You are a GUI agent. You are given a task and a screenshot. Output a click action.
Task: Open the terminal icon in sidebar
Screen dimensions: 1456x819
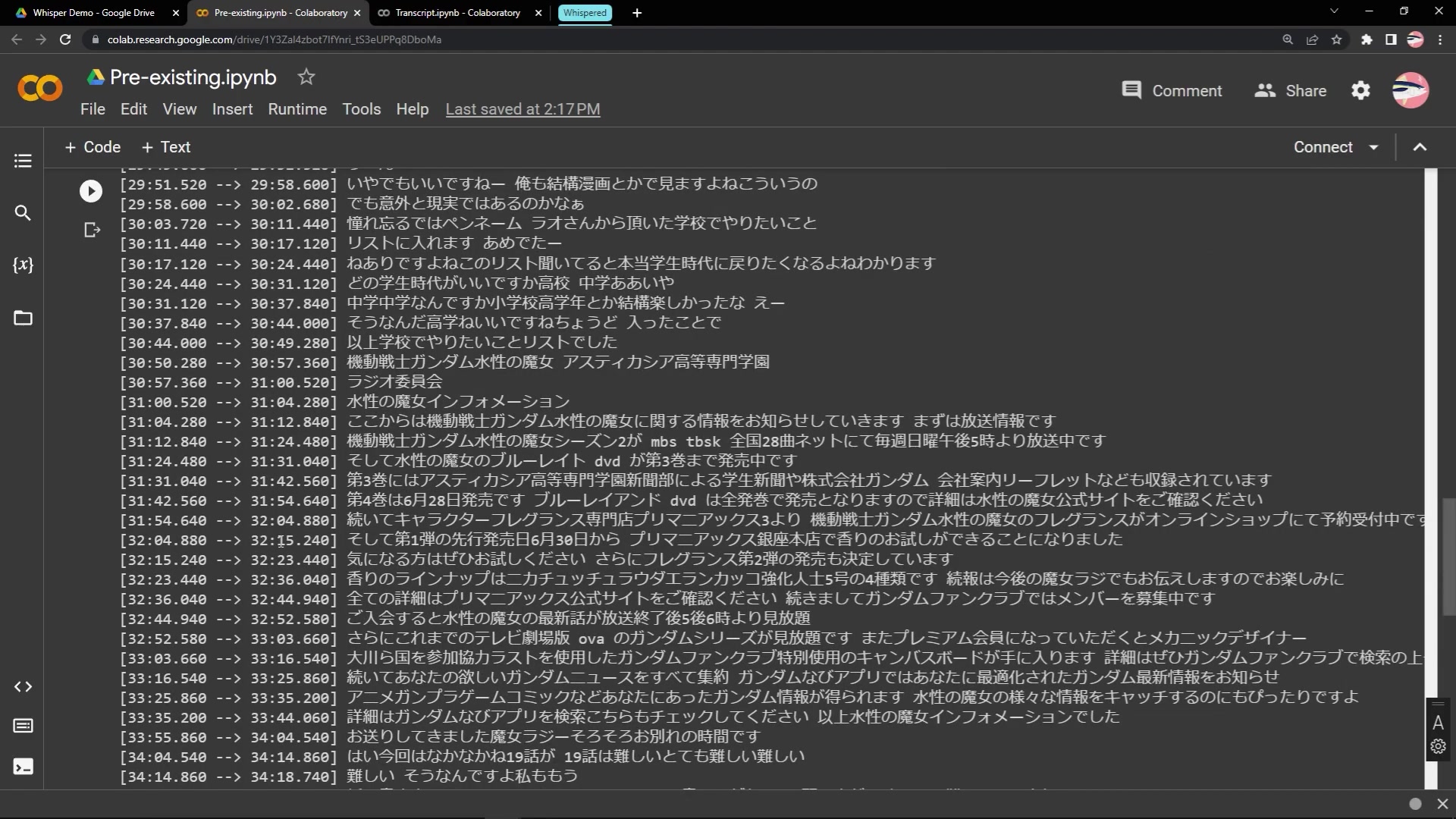pos(23,767)
